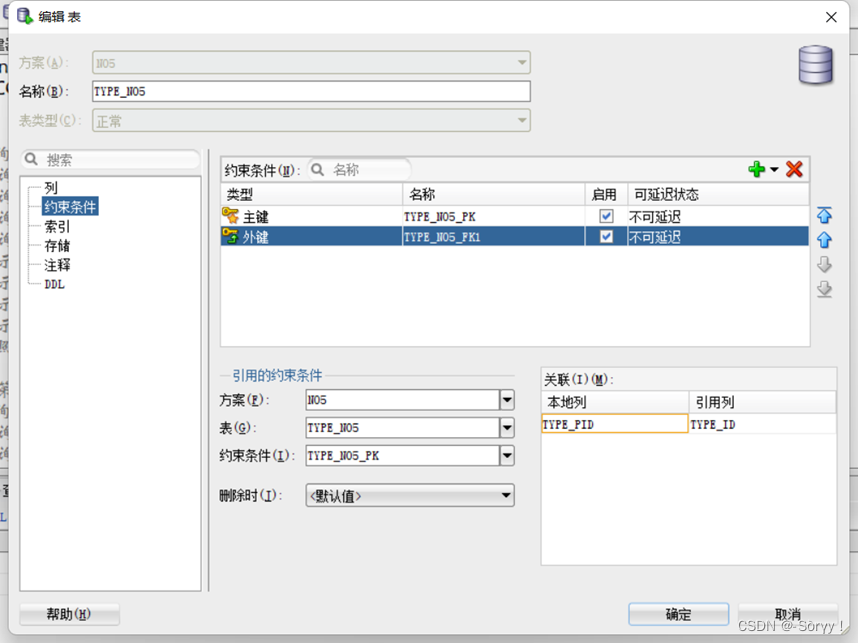Click the TYPE_ID referenced column cell
The image size is (858, 643).
762,424
